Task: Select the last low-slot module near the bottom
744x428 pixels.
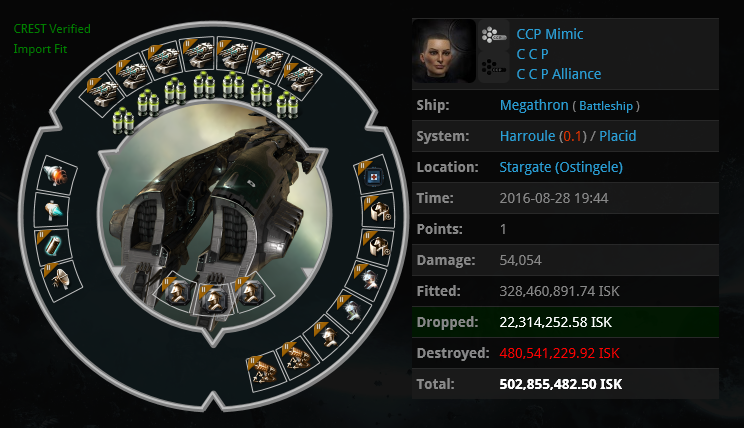Action: click(265, 370)
